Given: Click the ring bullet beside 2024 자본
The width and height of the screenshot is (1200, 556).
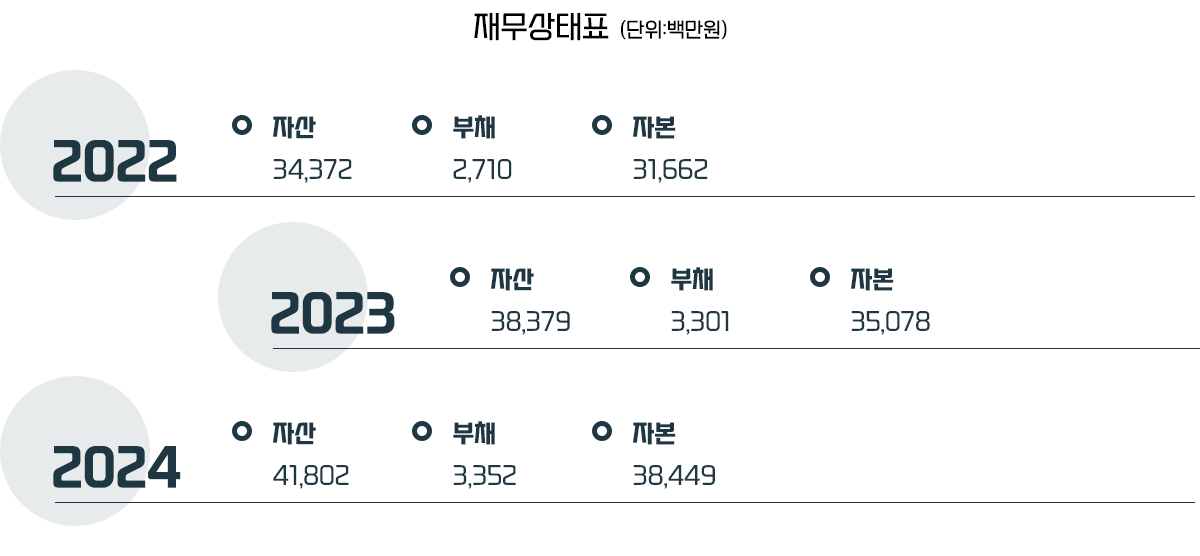Looking at the screenshot, I should point(602,430).
